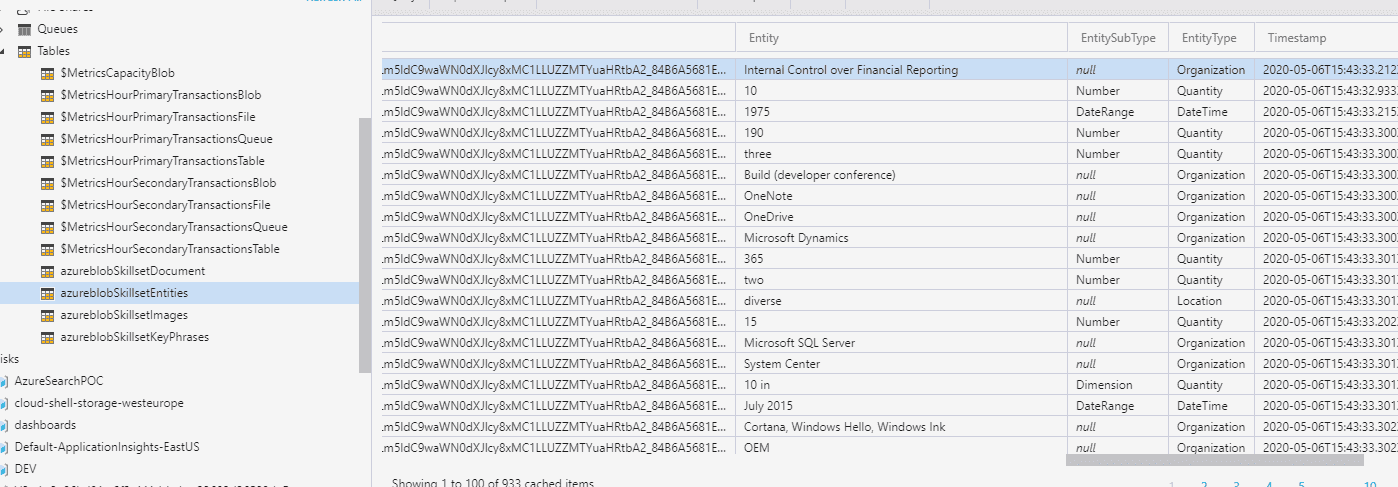This screenshot has height=487, width=1398.
Task: Click the azureblobSkillsetDocument table icon
Action: click(47, 271)
